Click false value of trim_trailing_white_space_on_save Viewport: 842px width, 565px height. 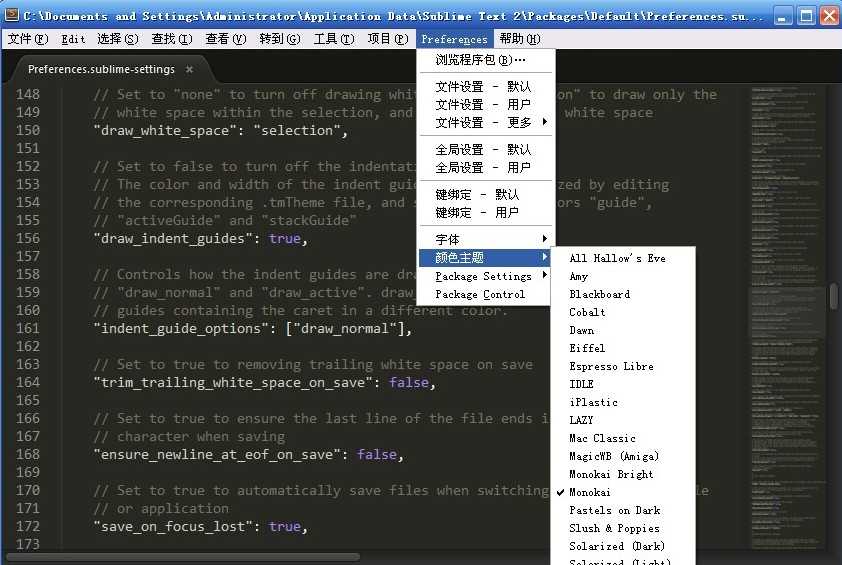[x=409, y=382]
